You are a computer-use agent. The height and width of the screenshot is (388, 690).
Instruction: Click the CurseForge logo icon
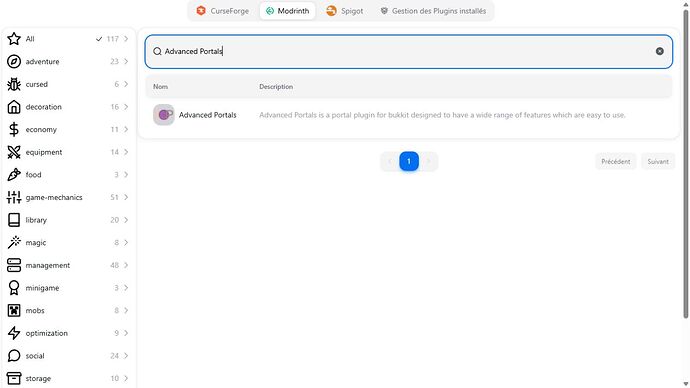(x=201, y=11)
